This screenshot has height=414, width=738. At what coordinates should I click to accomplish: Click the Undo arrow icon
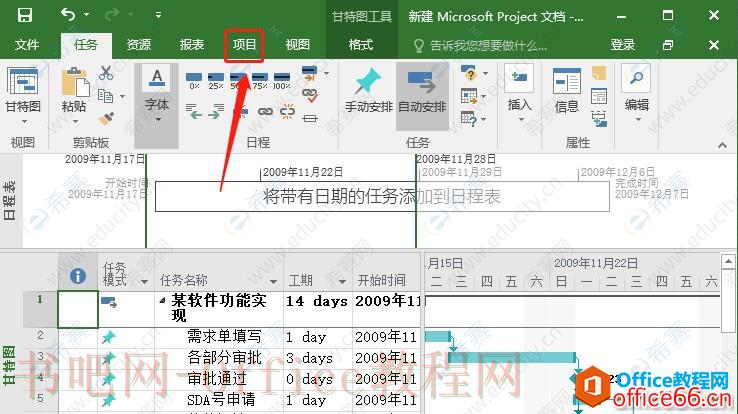(68, 15)
